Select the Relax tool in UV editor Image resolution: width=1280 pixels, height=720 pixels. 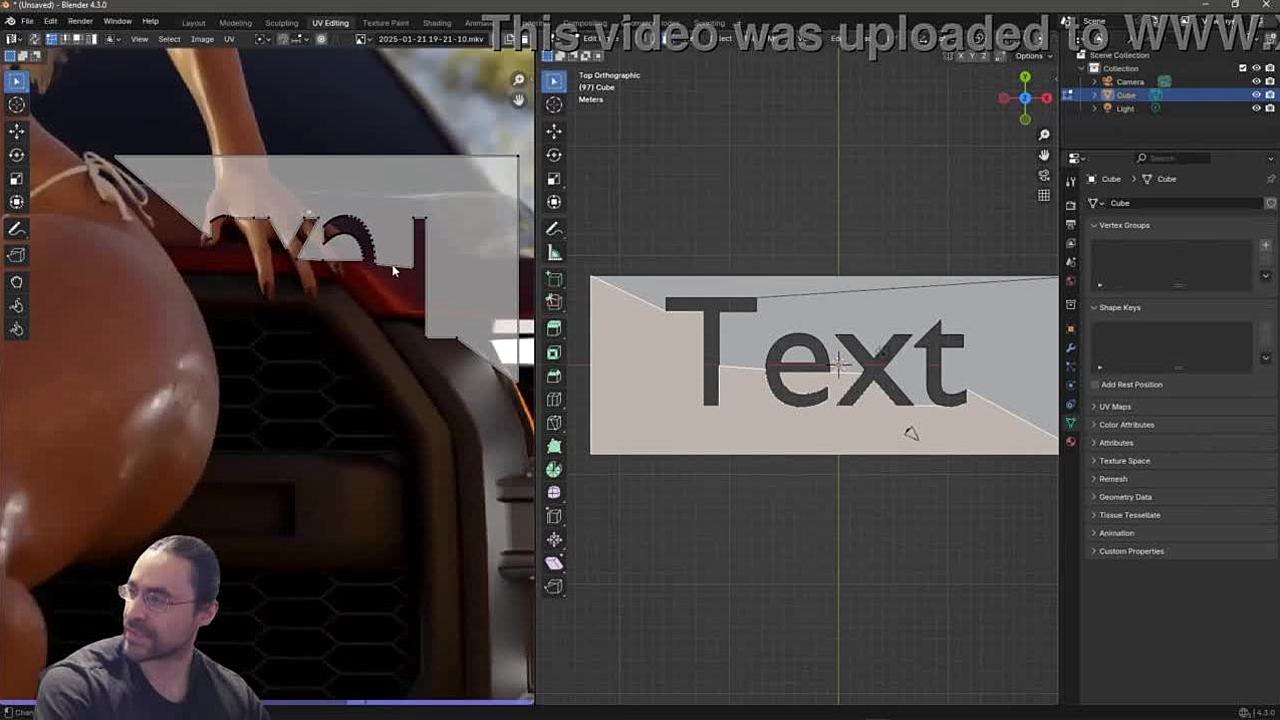(17, 306)
